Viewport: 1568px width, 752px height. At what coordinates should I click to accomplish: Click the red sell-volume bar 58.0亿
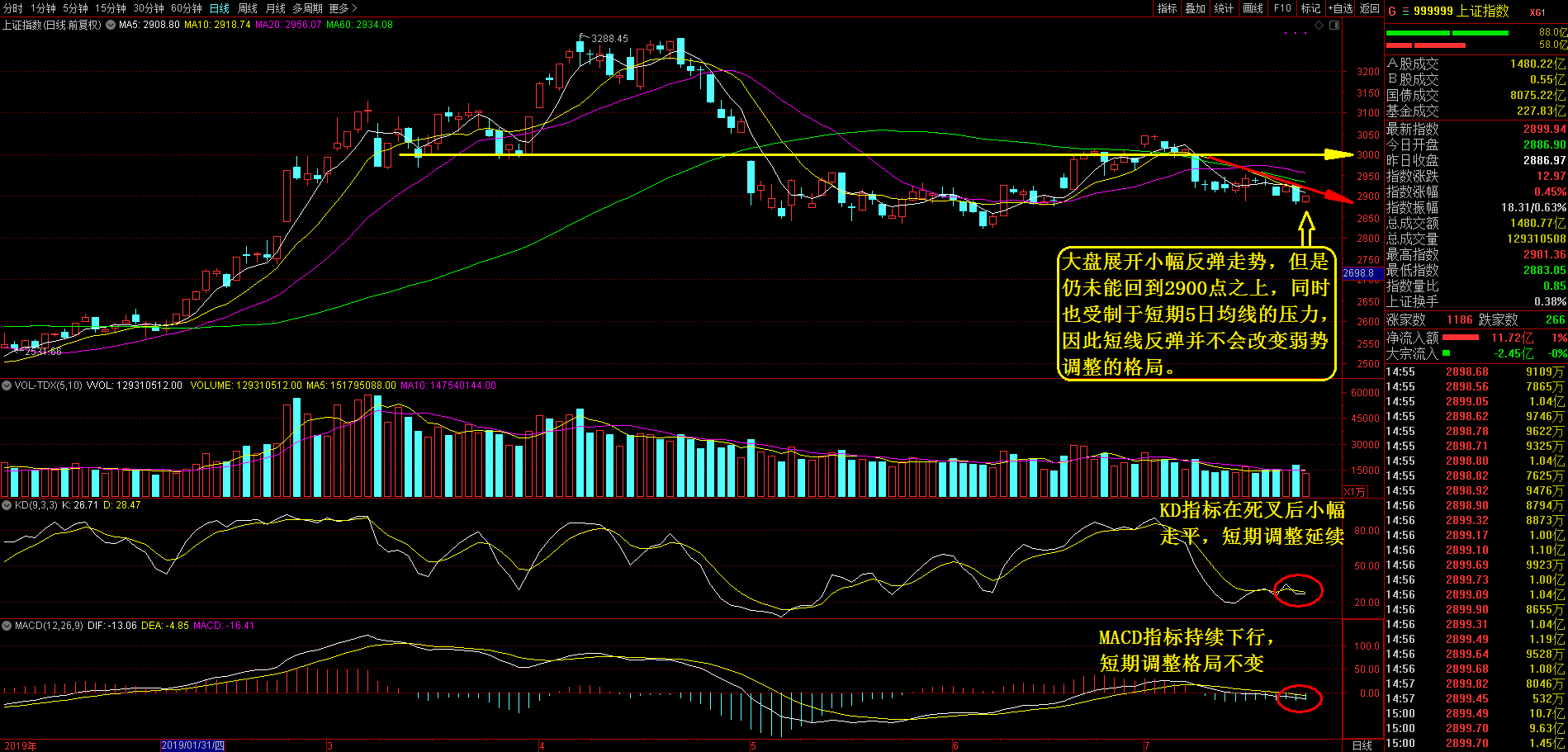tap(1426, 45)
